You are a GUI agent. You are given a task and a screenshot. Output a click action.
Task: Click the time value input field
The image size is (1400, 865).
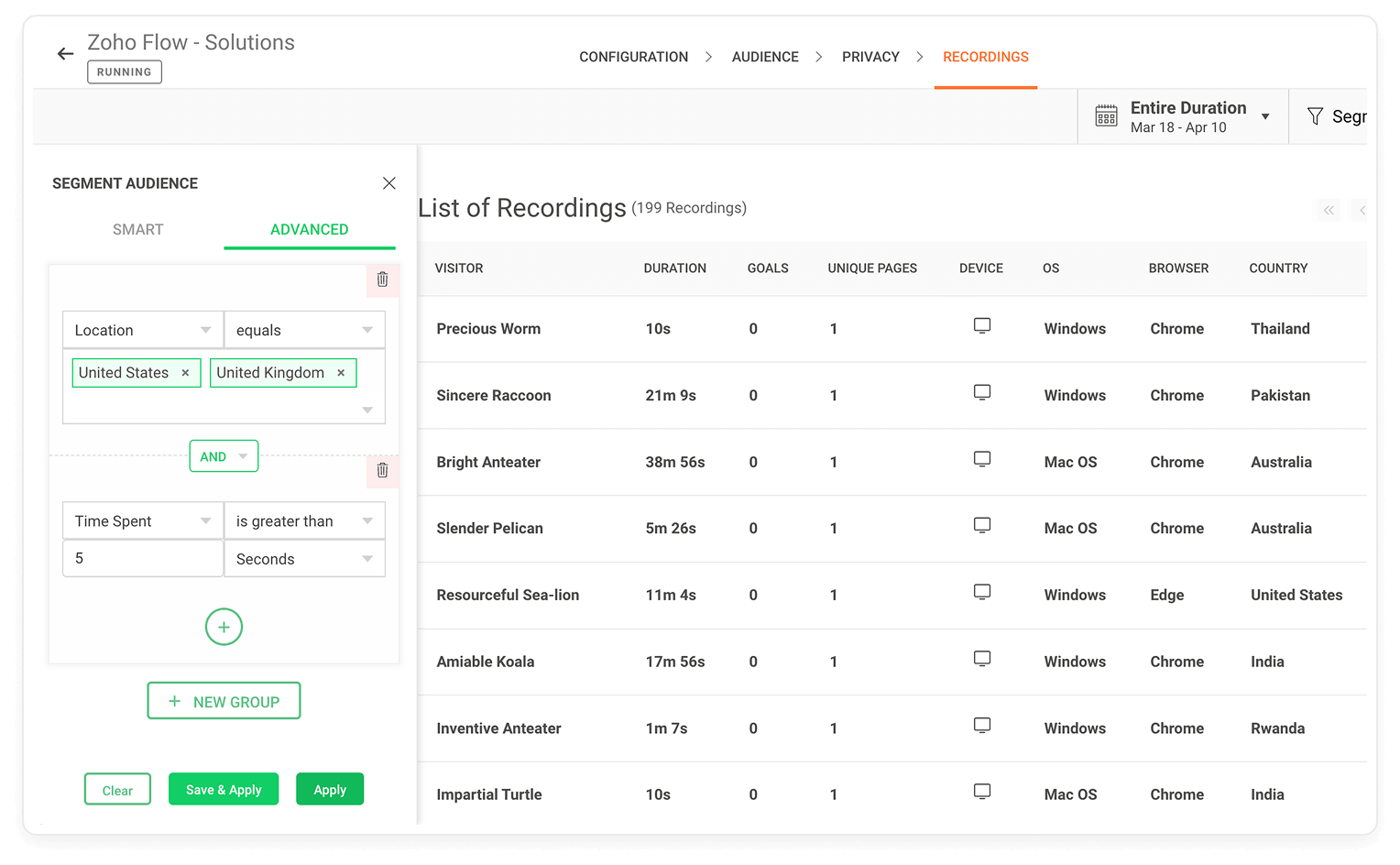point(142,558)
